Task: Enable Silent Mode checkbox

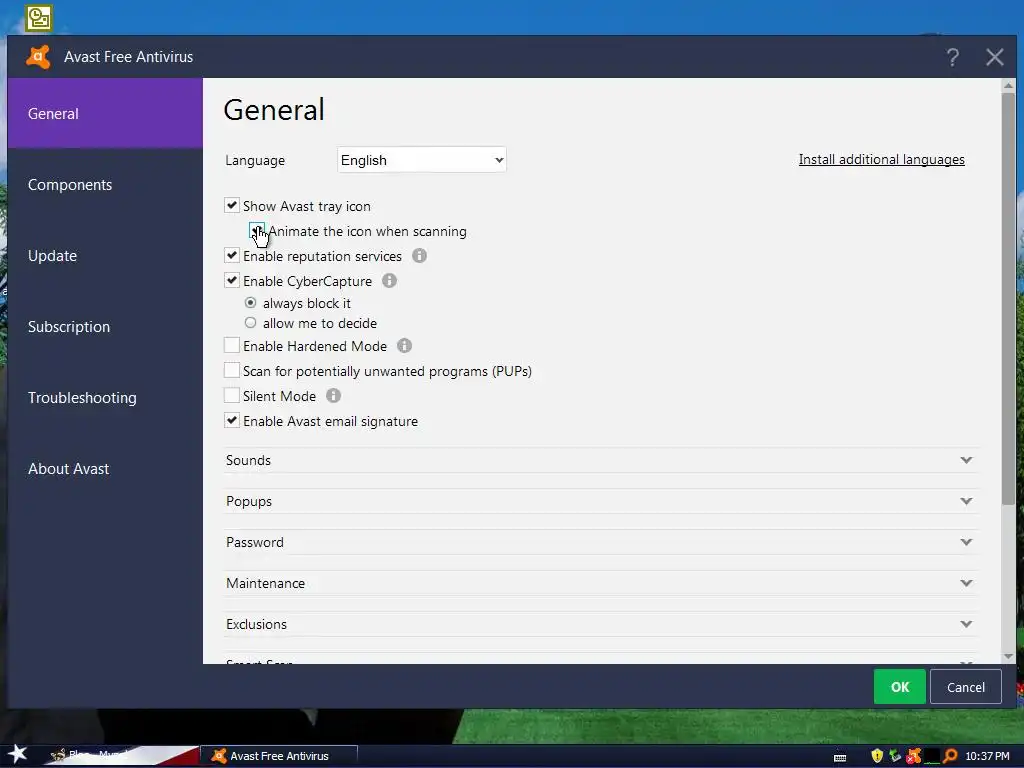Action: 232,395
